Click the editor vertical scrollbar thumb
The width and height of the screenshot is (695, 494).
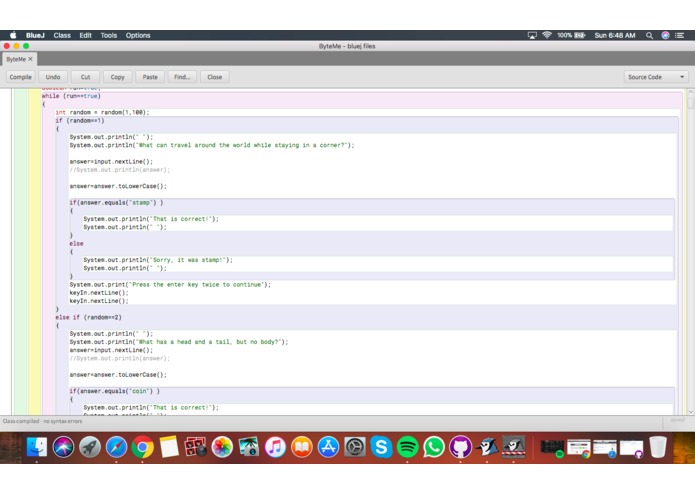(x=691, y=103)
